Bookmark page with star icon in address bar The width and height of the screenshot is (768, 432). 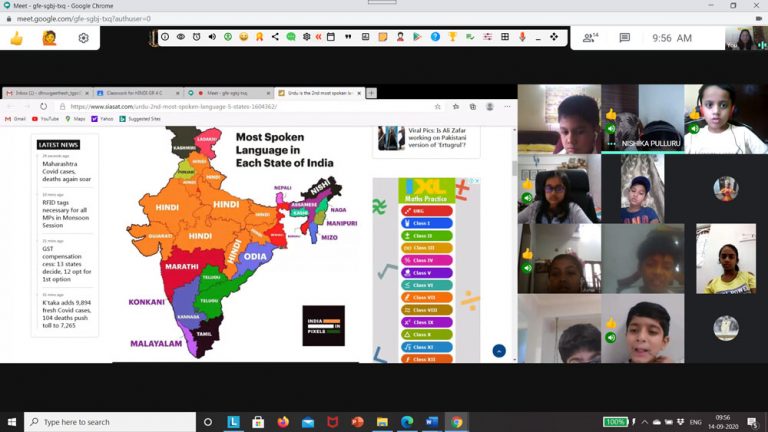(x=437, y=106)
